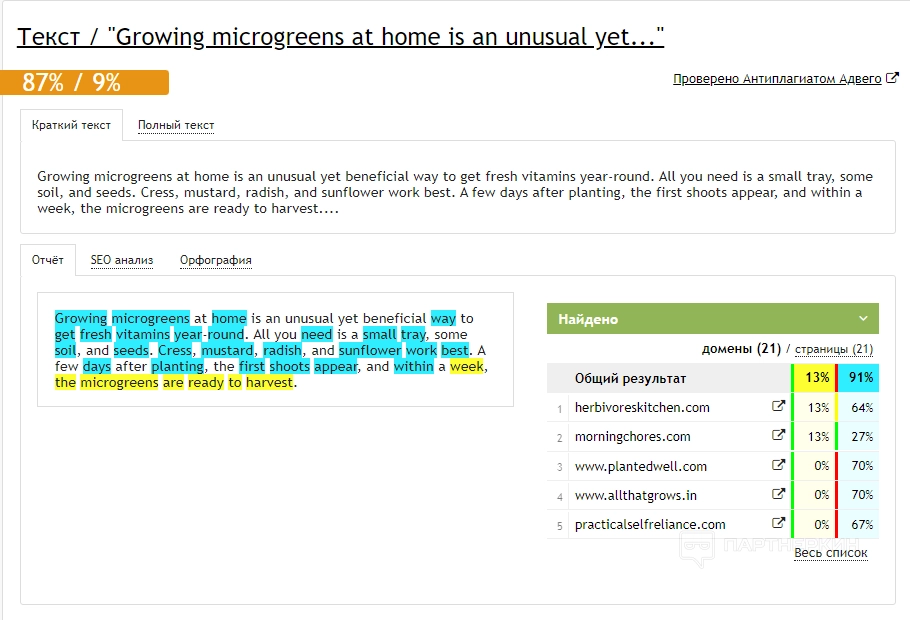Show results by страницы (21)
Viewport: 910px width, 620px height.
pos(834,349)
